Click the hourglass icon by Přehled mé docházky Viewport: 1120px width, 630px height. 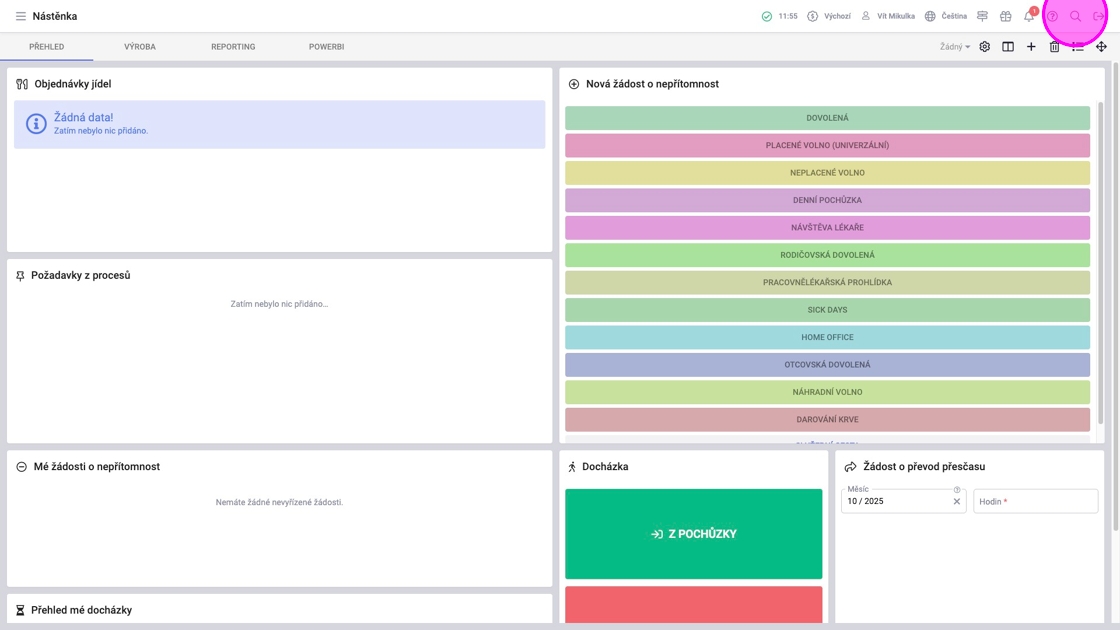pyautogui.click(x=20, y=610)
